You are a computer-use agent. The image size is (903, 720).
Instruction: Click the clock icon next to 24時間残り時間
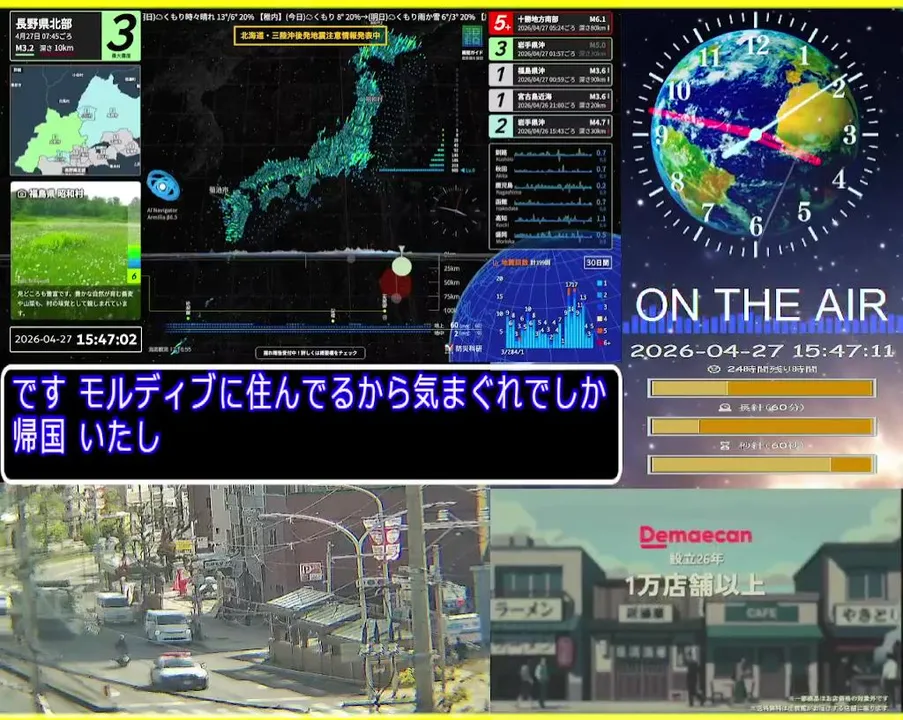tap(714, 369)
